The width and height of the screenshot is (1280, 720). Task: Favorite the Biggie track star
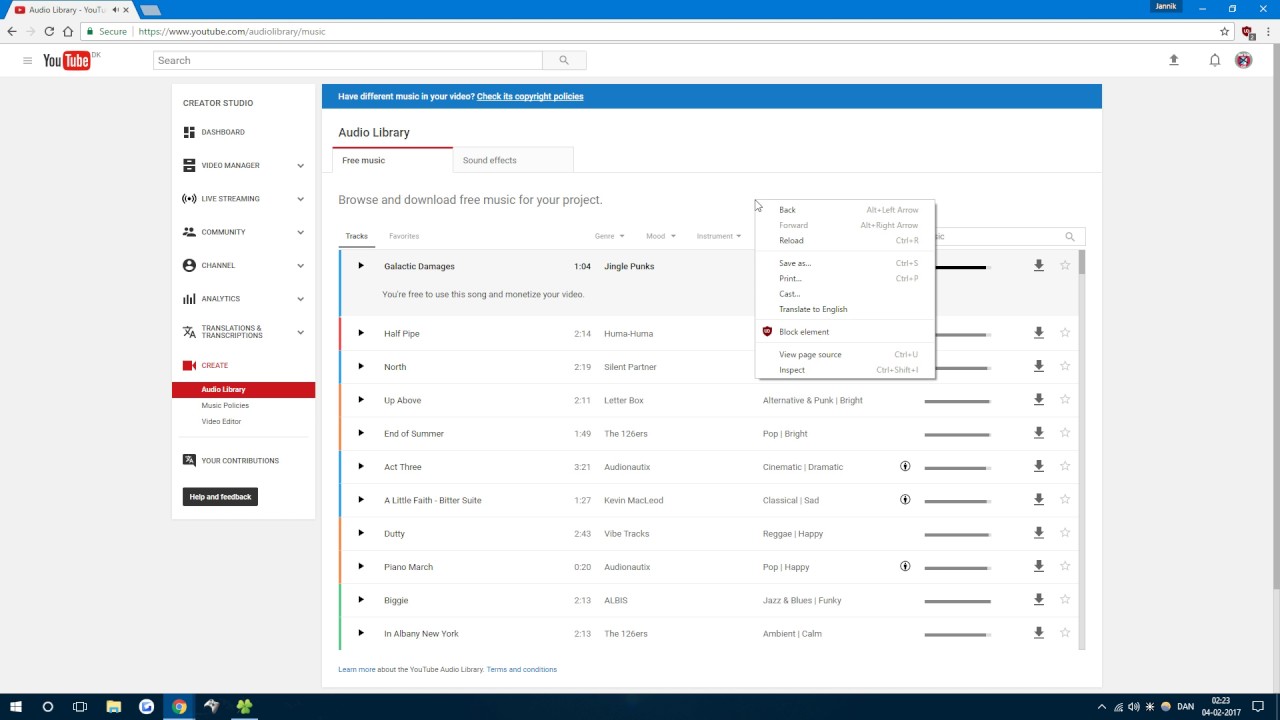pyautogui.click(x=1065, y=599)
